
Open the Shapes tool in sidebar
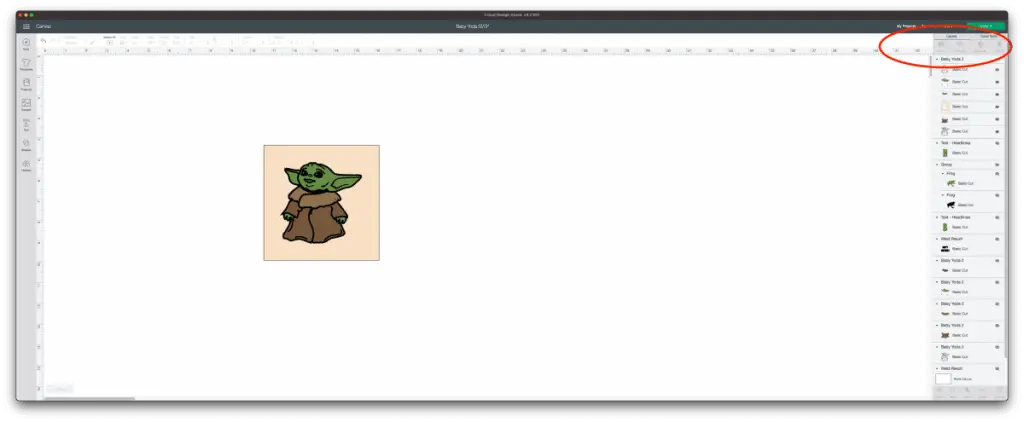pyautogui.click(x=26, y=144)
